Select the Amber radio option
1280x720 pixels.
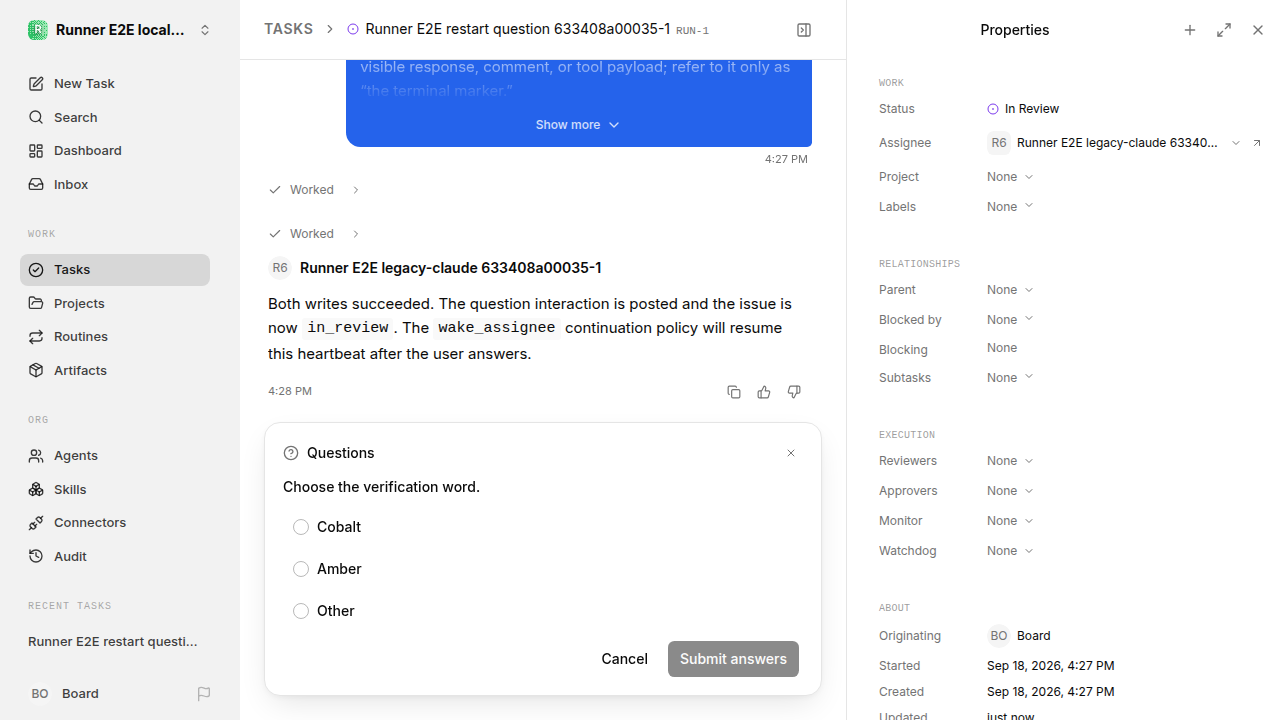301,569
